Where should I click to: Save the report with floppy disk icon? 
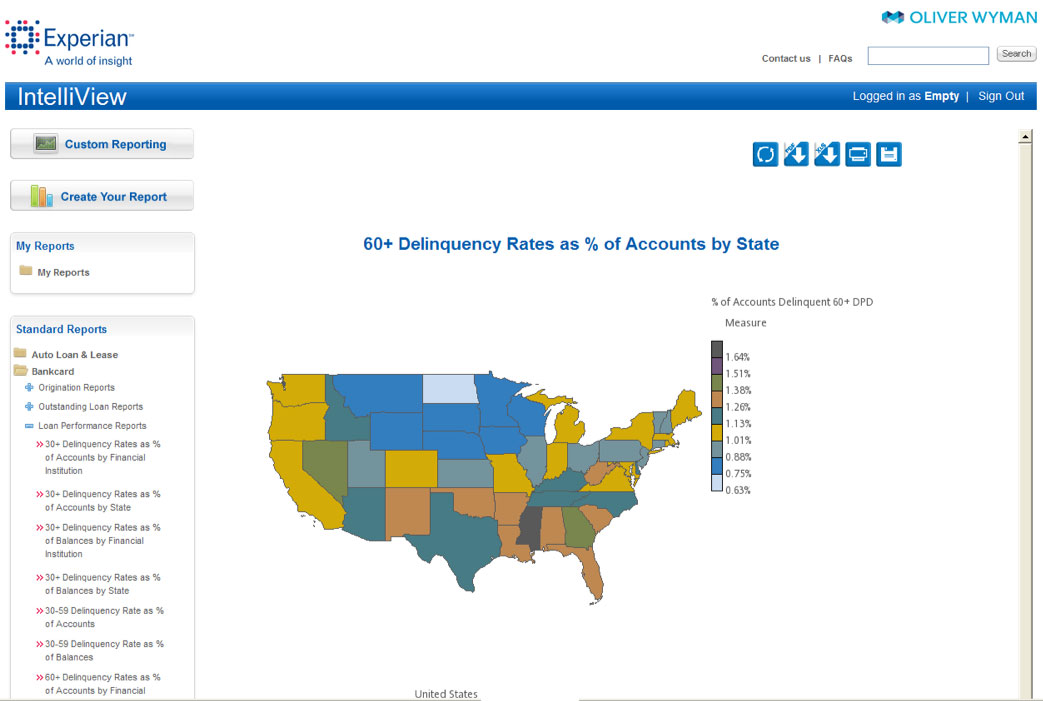889,154
